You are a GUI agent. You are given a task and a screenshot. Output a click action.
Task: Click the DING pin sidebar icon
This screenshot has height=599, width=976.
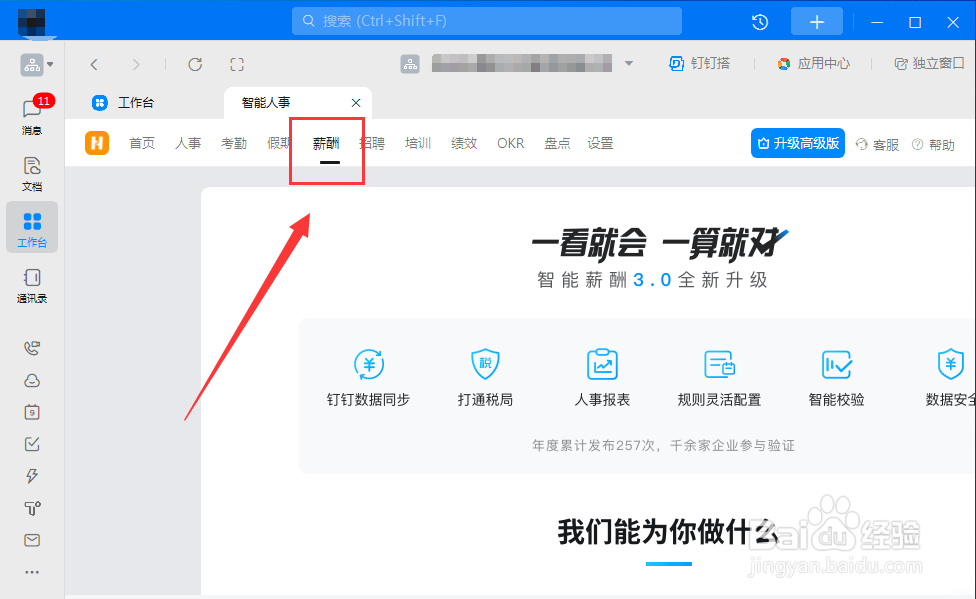pyautogui.click(x=32, y=508)
